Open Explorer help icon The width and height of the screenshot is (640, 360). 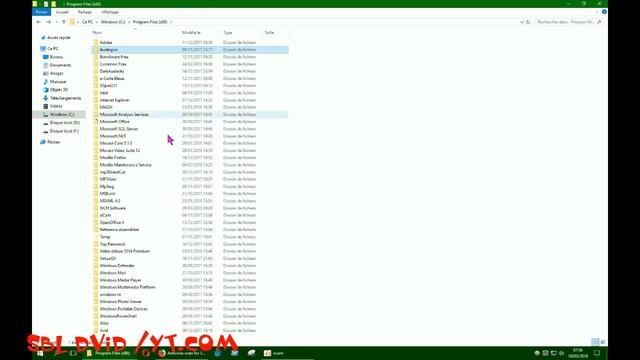604,12
